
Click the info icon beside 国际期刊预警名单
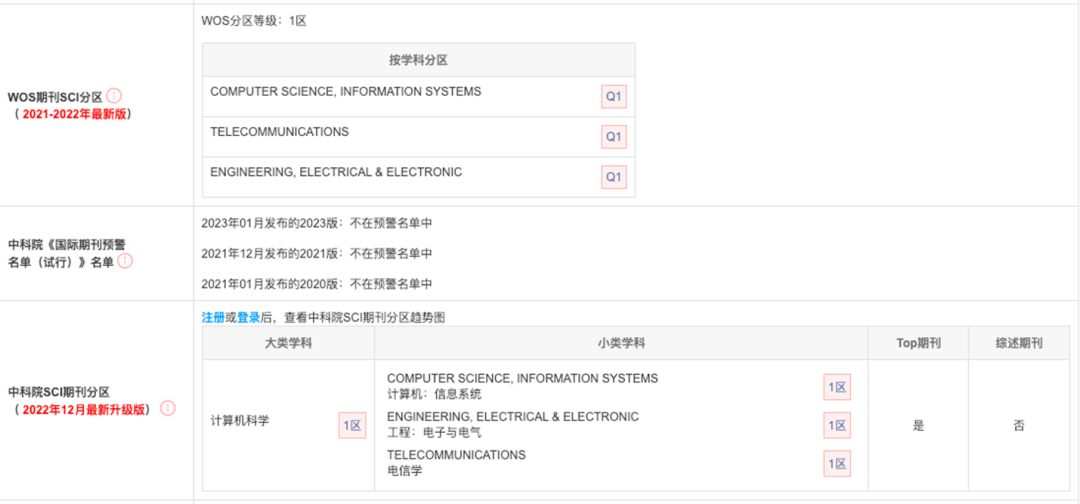125,261
